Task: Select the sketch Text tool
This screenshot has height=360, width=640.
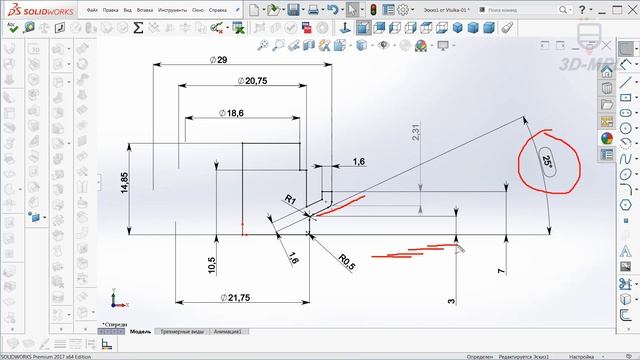Action: coord(625,251)
